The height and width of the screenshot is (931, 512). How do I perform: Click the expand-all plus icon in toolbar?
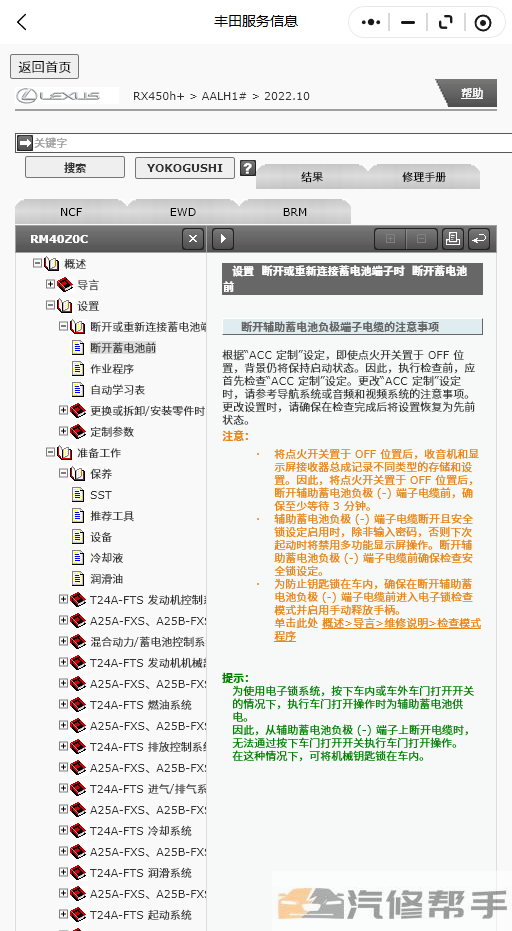390,239
